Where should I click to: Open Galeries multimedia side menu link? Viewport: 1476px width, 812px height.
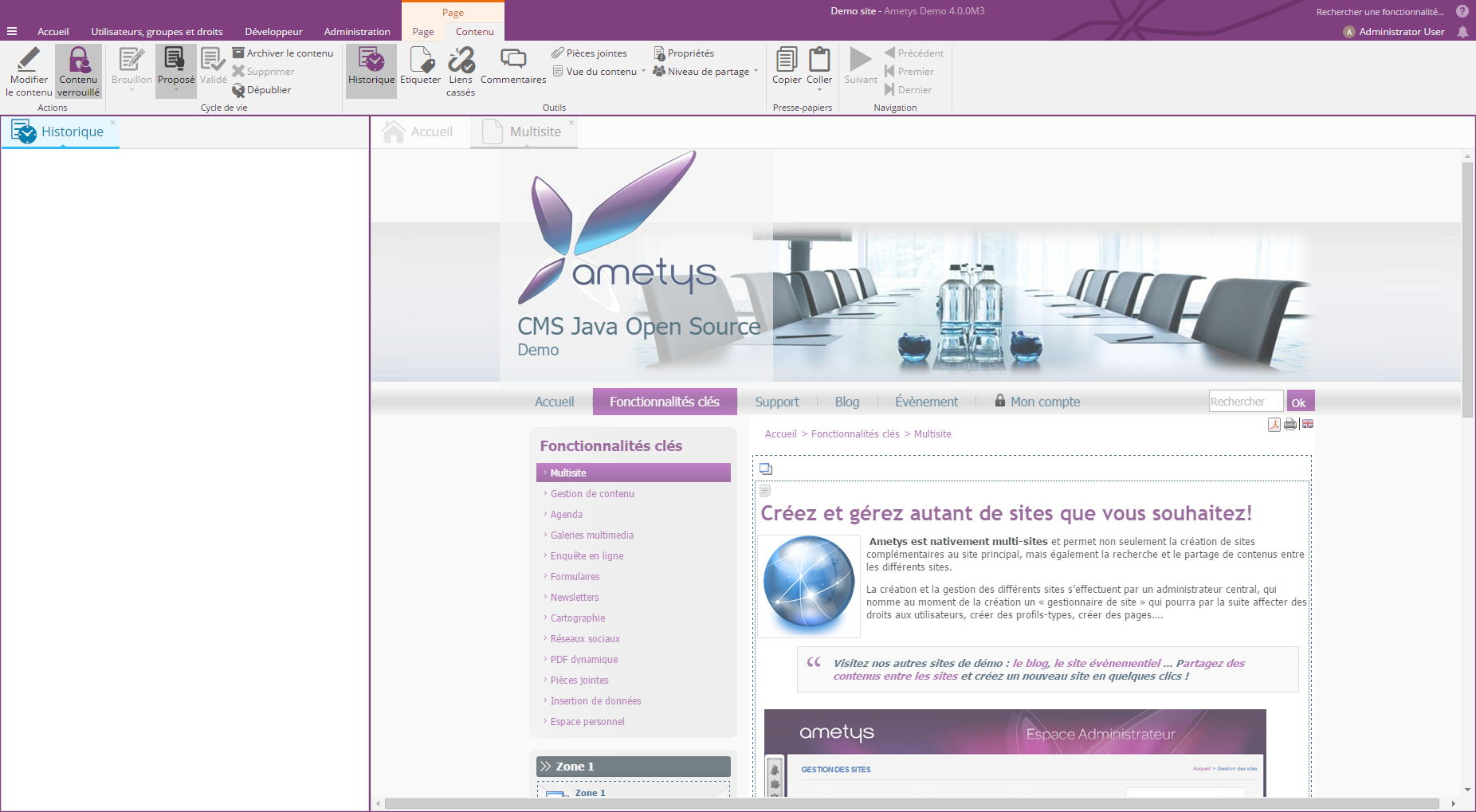click(x=592, y=535)
